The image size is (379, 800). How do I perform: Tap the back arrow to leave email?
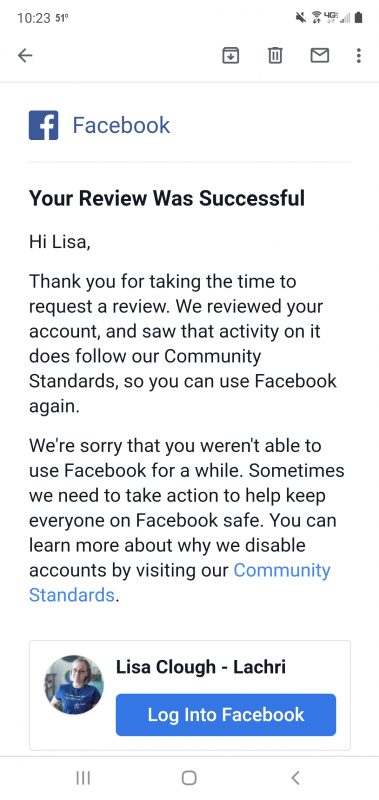25,55
